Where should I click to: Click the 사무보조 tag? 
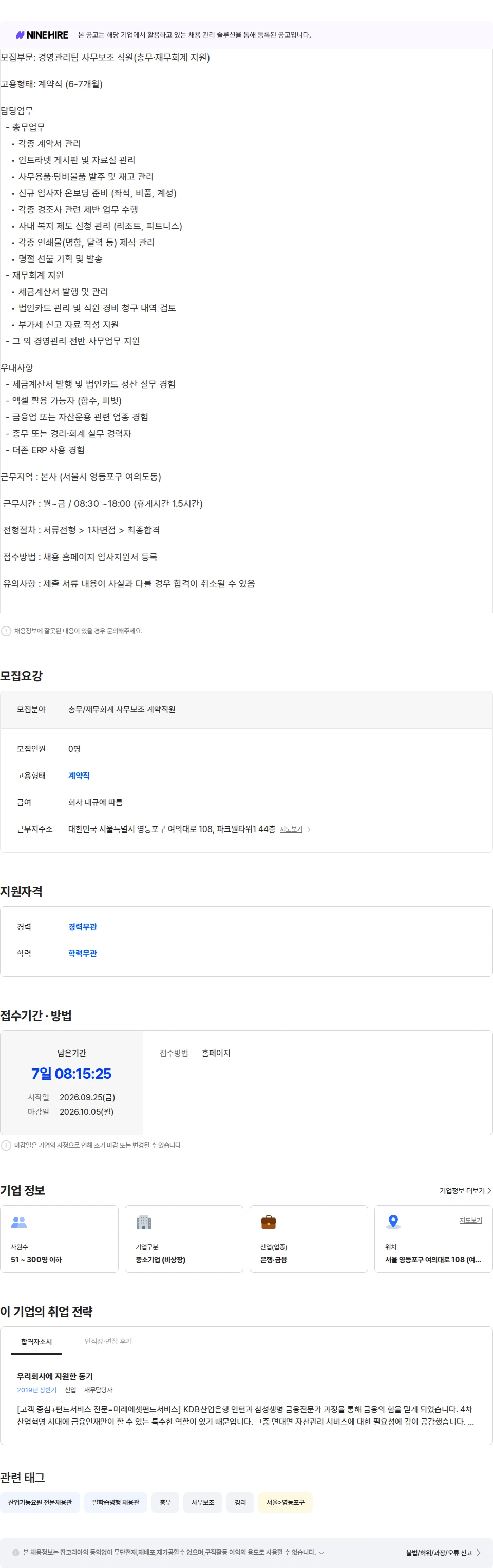[x=203, y=1502]
